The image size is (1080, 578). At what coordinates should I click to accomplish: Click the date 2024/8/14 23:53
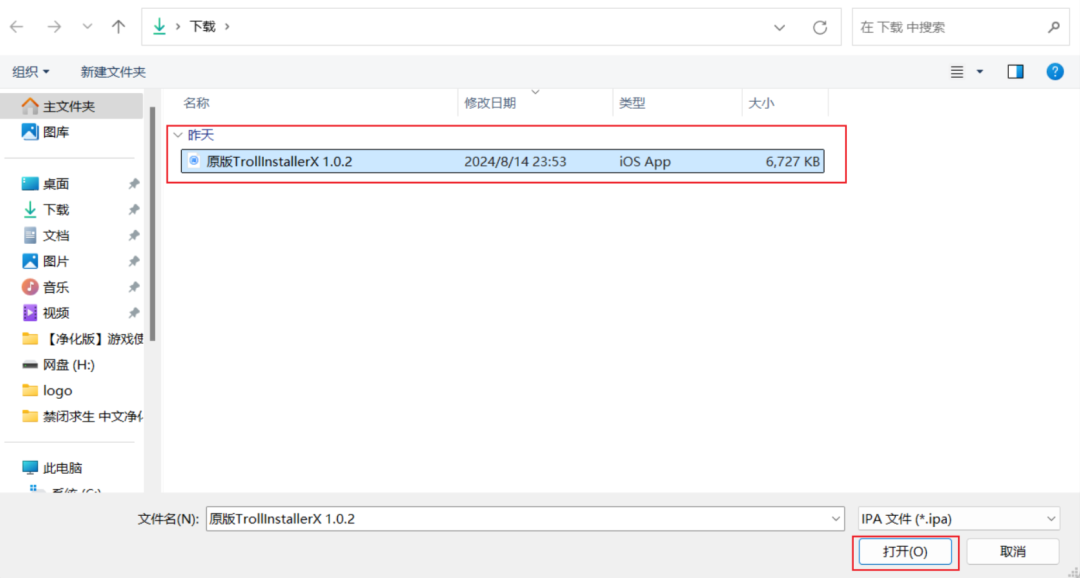coord(515,161)
